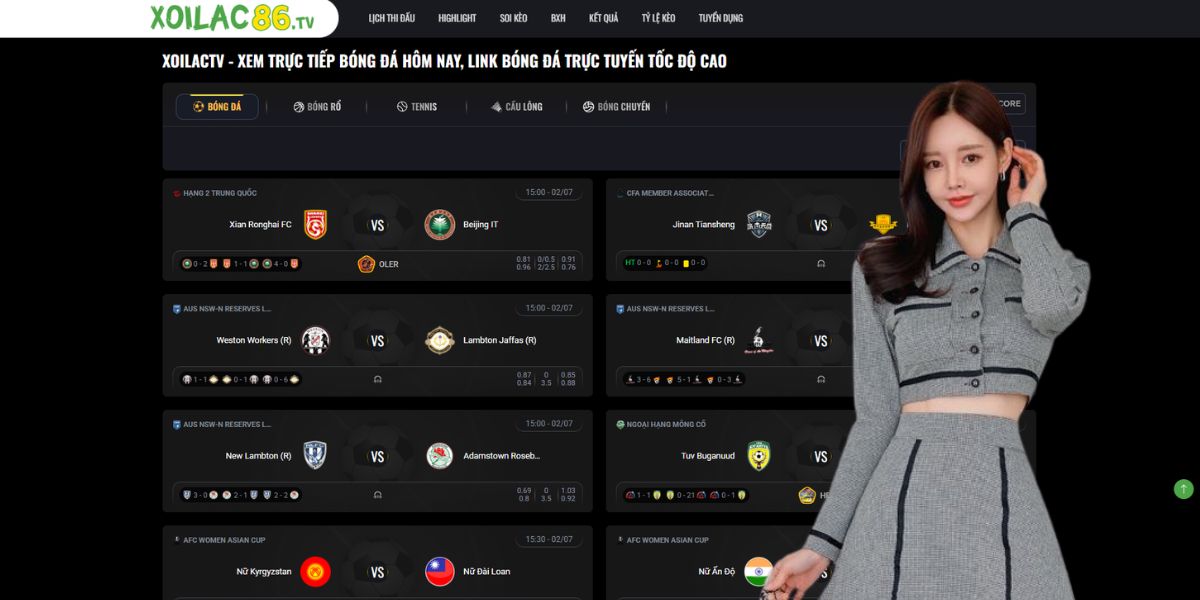This screenshot has width=1200, height=600.
Task: Click the green scroll-to-top arrow button
Action: [x=1184, y=489]
